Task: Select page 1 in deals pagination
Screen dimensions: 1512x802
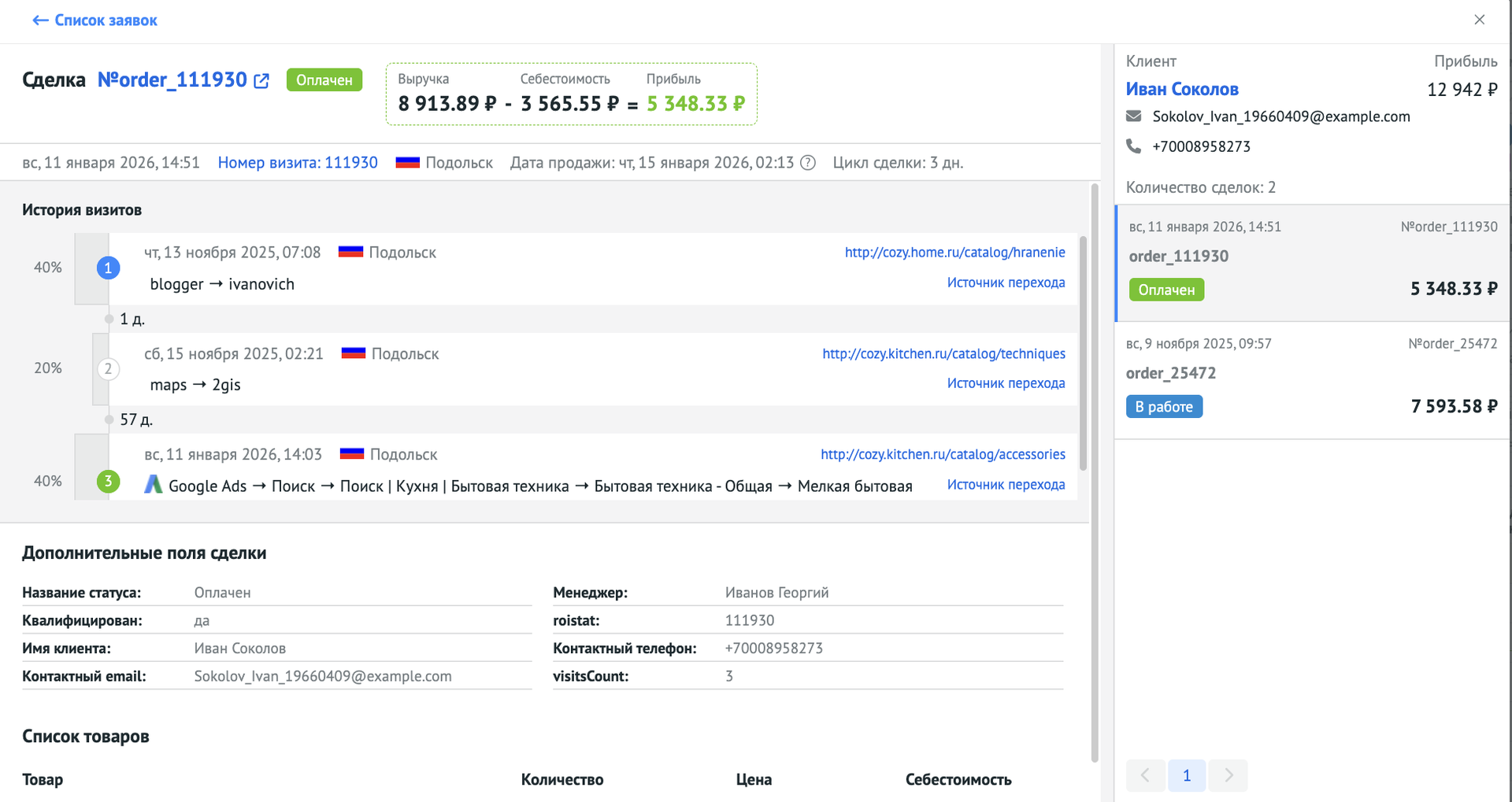Action: tap(1186, 776)
